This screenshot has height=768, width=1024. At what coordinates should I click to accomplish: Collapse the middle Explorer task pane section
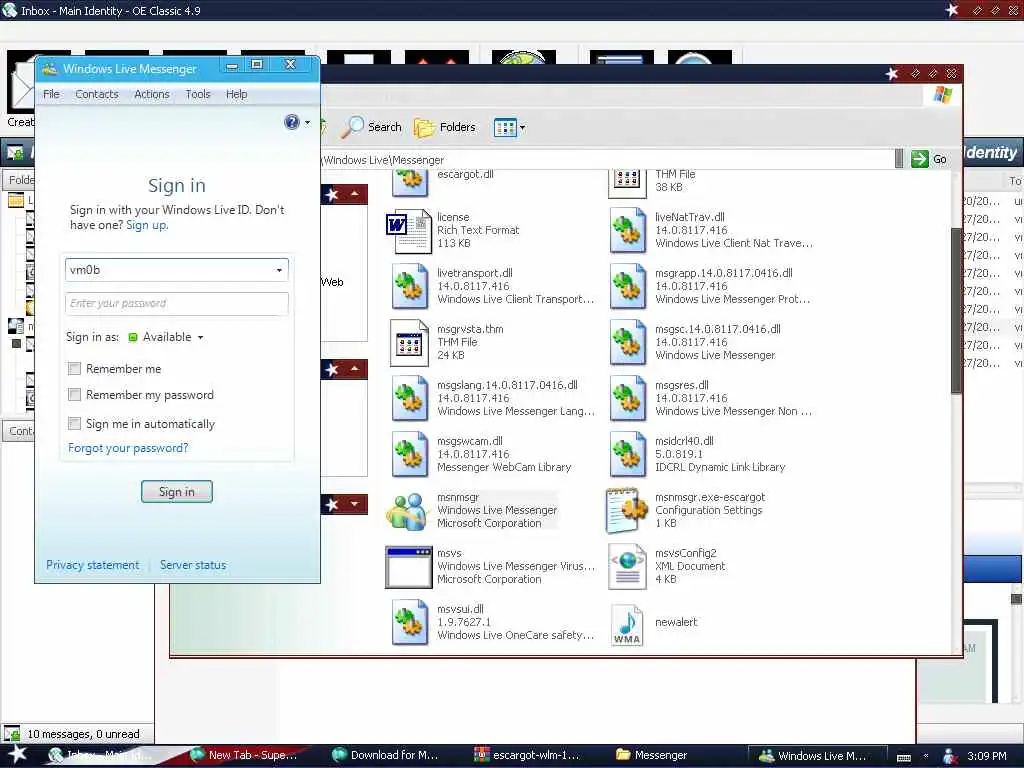355,369
